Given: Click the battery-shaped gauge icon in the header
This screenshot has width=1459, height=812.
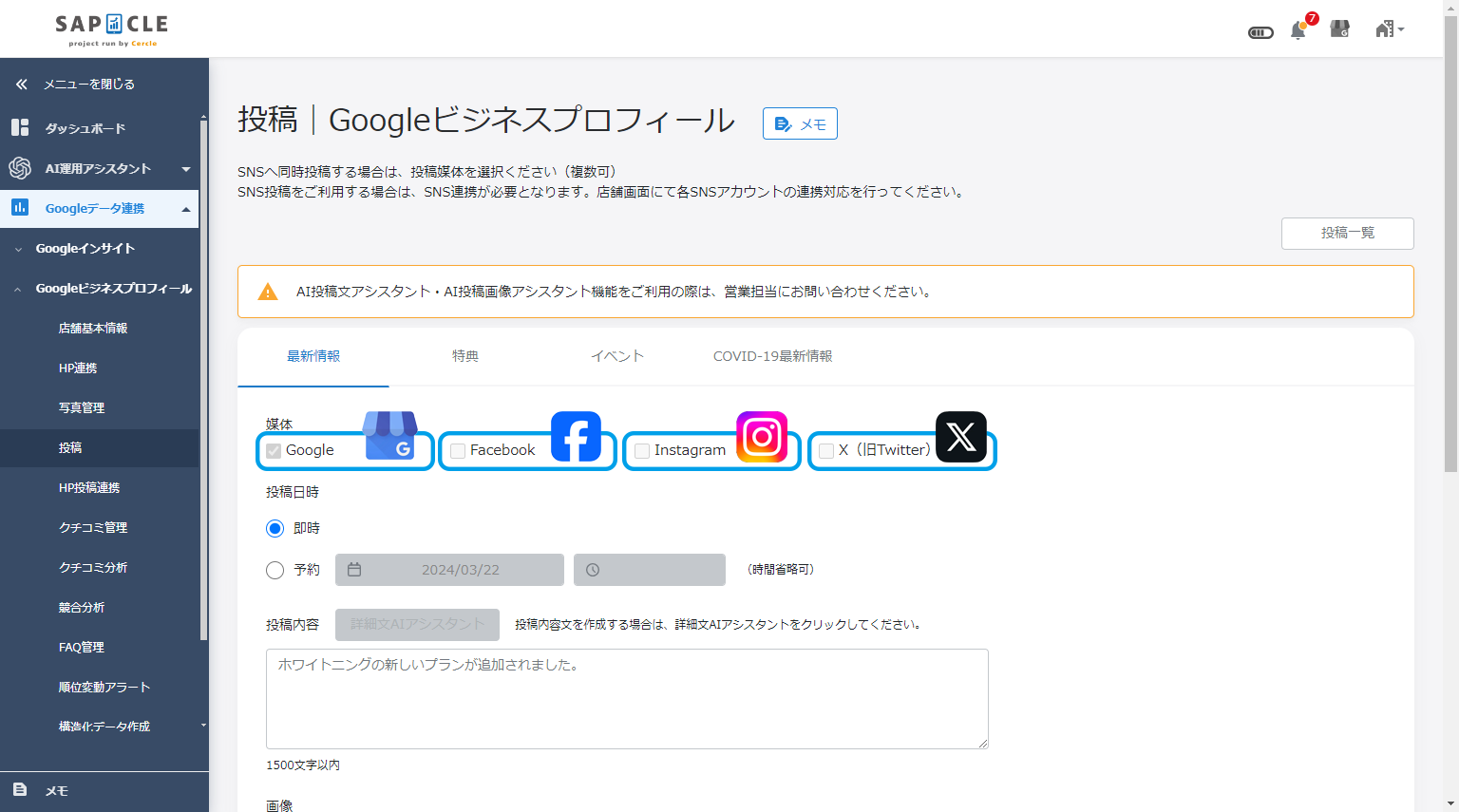Looking at the screenshot, I should [1260, 32].
